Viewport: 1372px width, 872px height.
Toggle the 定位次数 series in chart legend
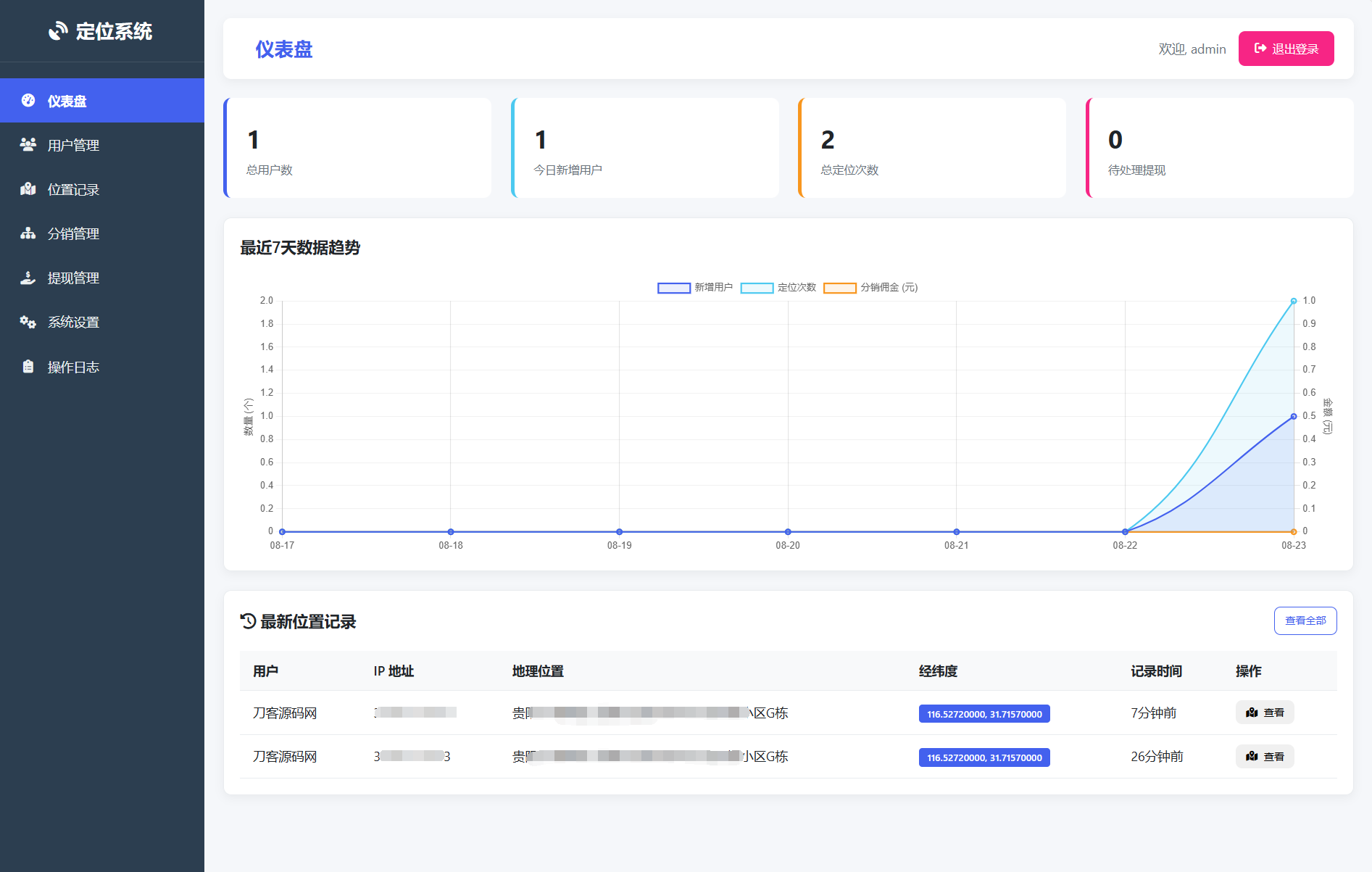(779, 287)
